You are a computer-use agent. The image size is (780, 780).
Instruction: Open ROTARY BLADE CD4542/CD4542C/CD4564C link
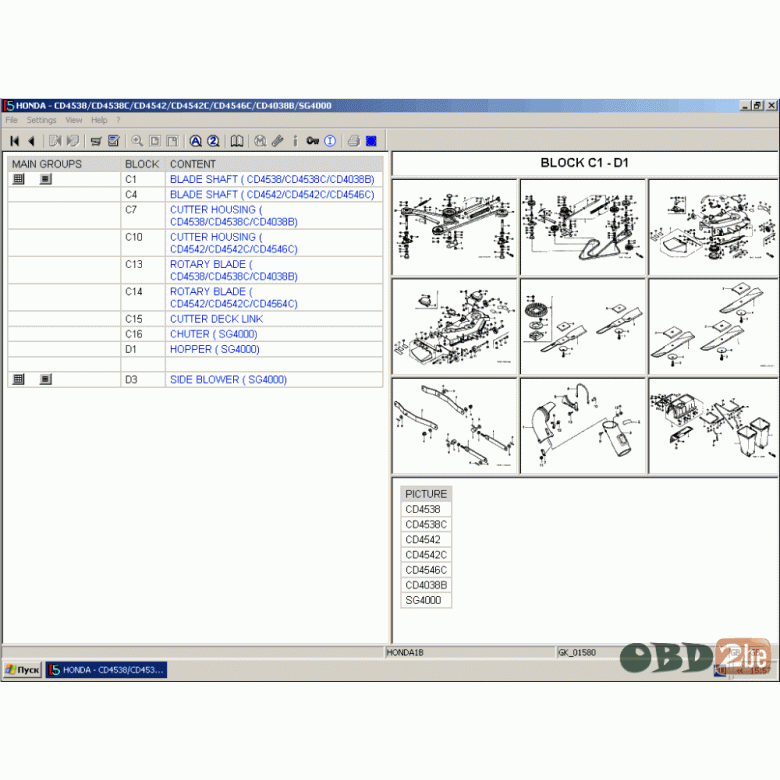tap(234, 298)
